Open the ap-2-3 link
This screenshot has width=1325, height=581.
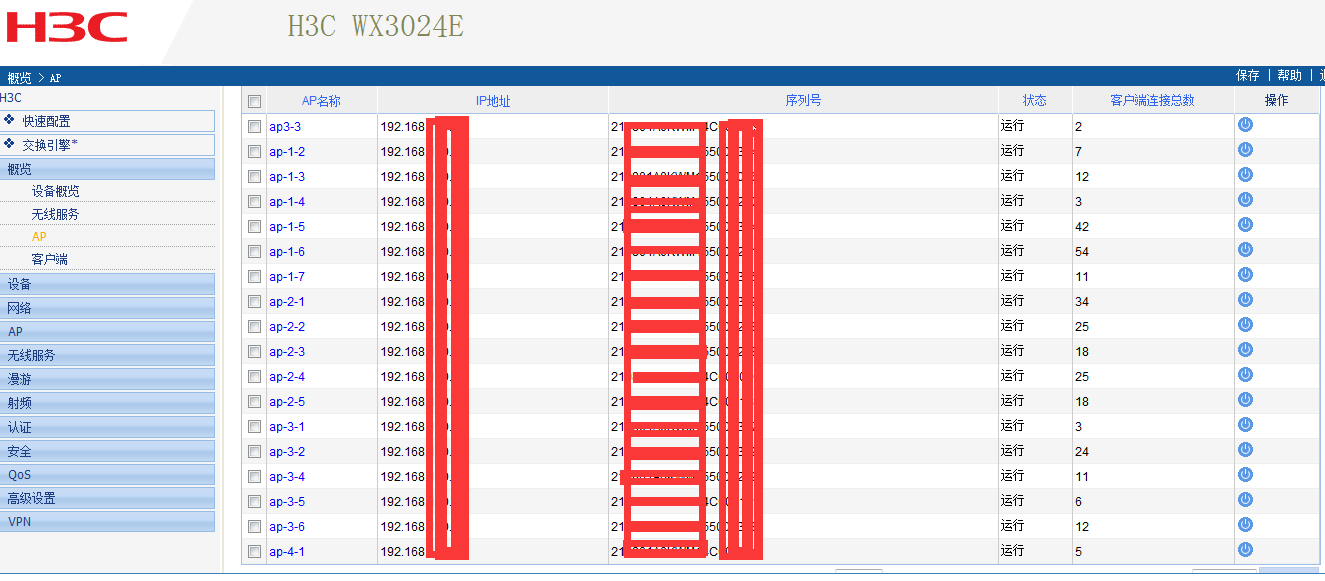287,352
